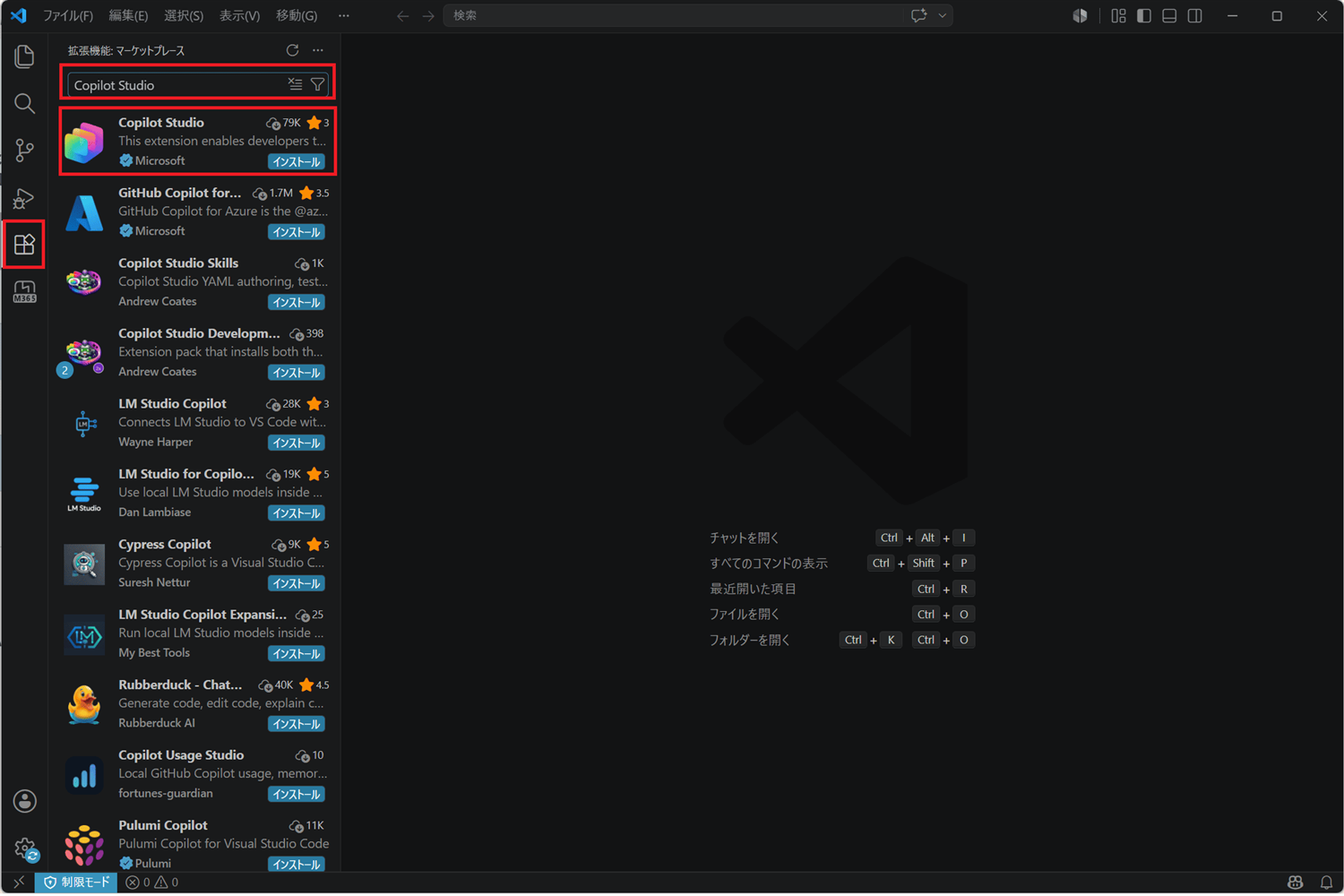This screenshot has width=1344, height=896.
Task: Click the Copilot icon in title bar
Action: tap(1080, 16)
